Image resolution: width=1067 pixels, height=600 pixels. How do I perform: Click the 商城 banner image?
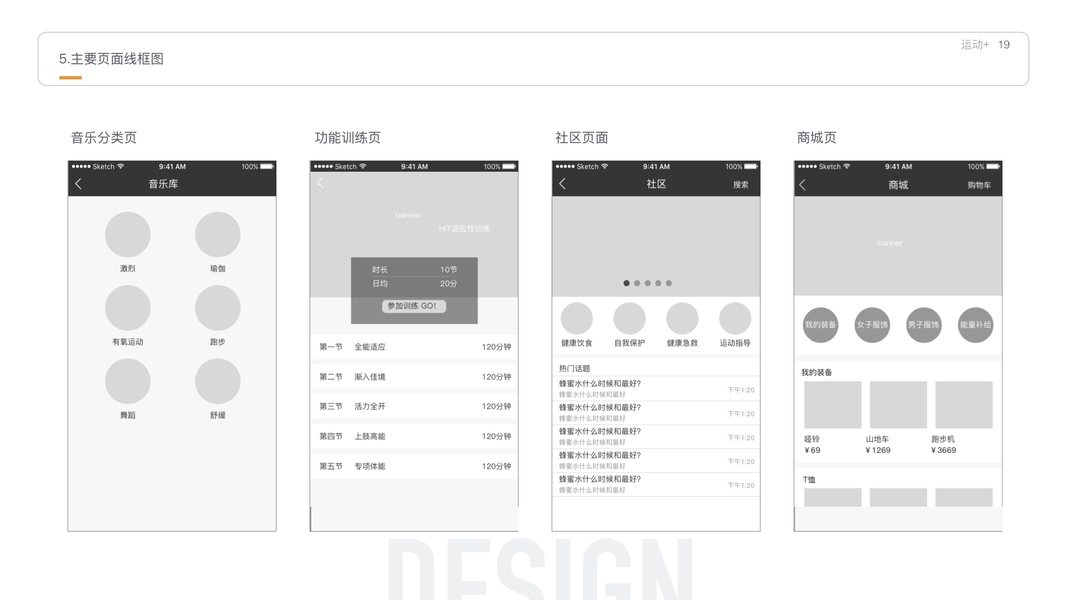click(898, 246)
